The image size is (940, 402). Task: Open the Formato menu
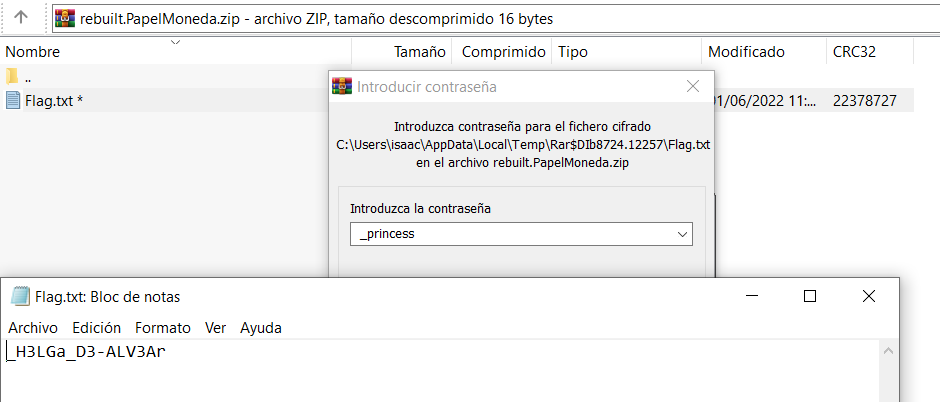(163, 327)
